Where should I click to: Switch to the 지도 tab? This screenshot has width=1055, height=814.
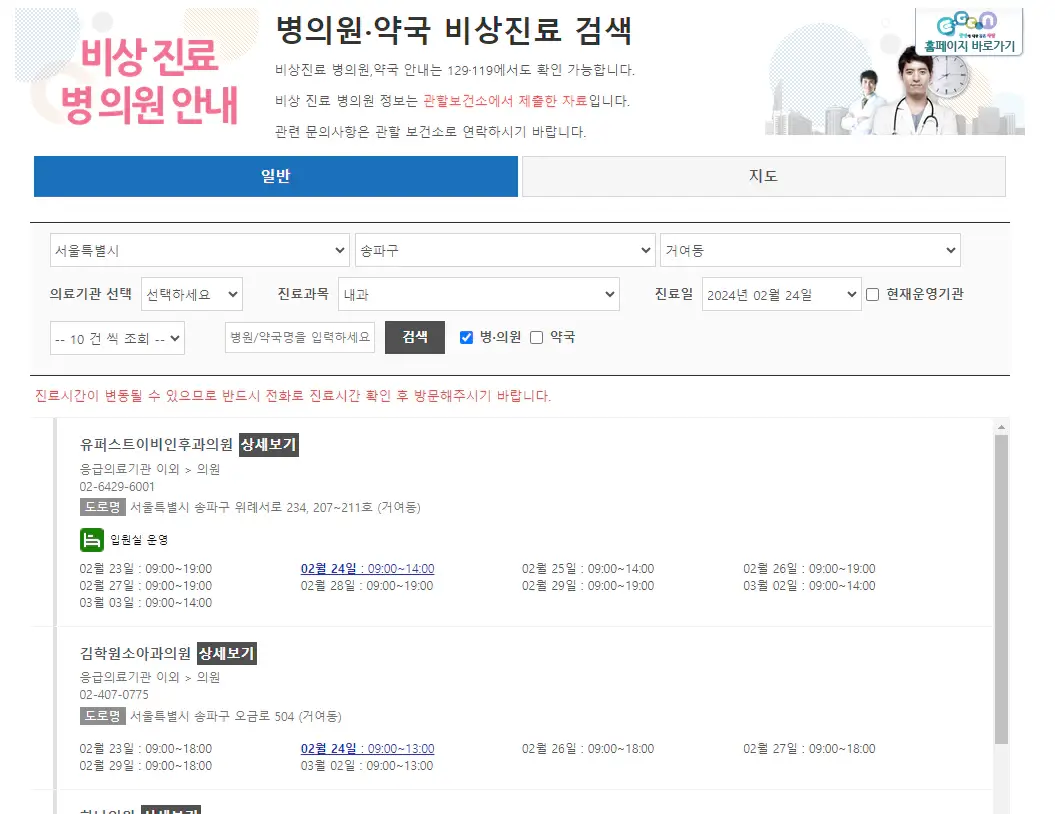point(762,176)
